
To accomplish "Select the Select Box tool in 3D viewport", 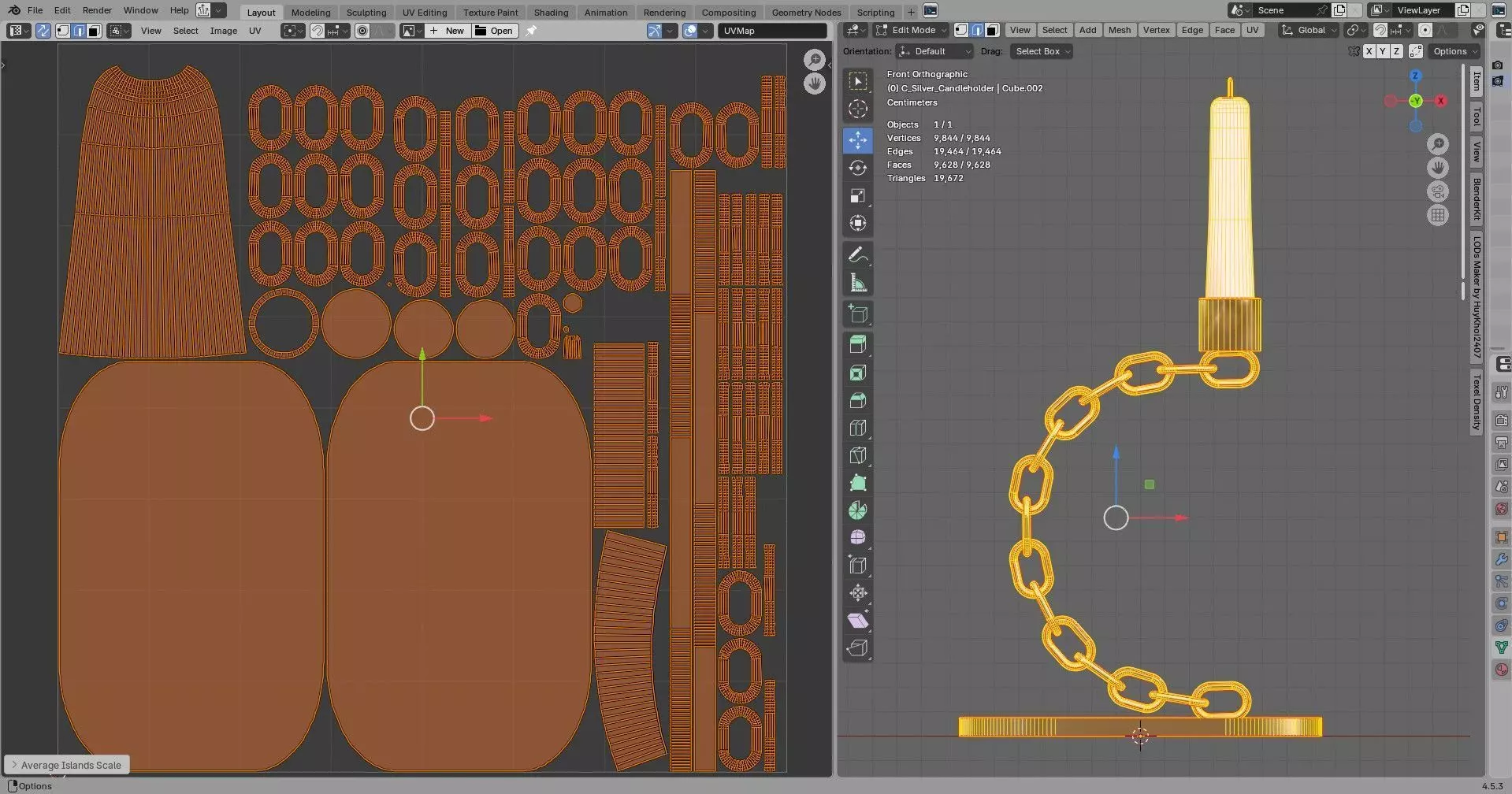I will tap(858, 81).
